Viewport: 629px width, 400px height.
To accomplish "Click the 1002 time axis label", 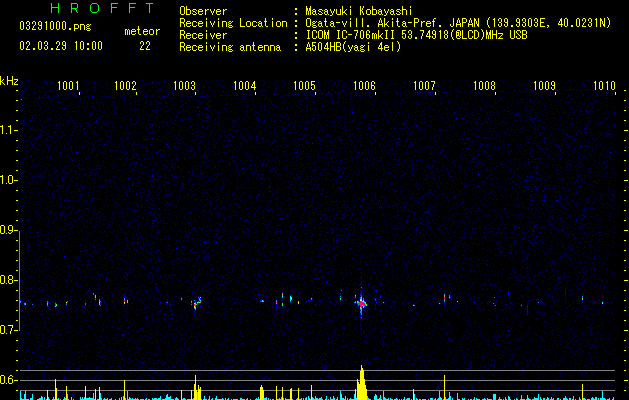I will point(126,85).
